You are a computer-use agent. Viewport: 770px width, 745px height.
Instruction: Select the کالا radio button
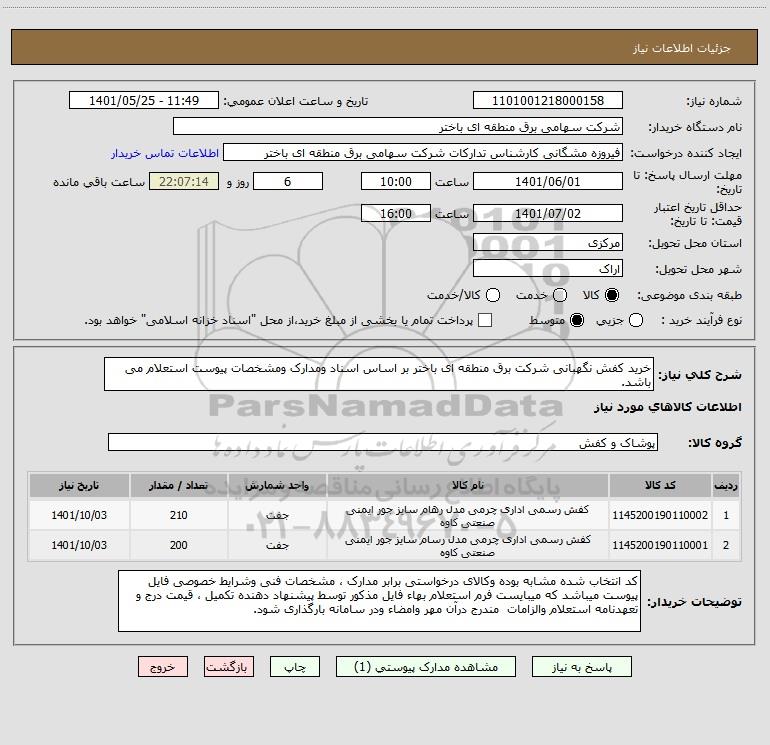(612, 295)
